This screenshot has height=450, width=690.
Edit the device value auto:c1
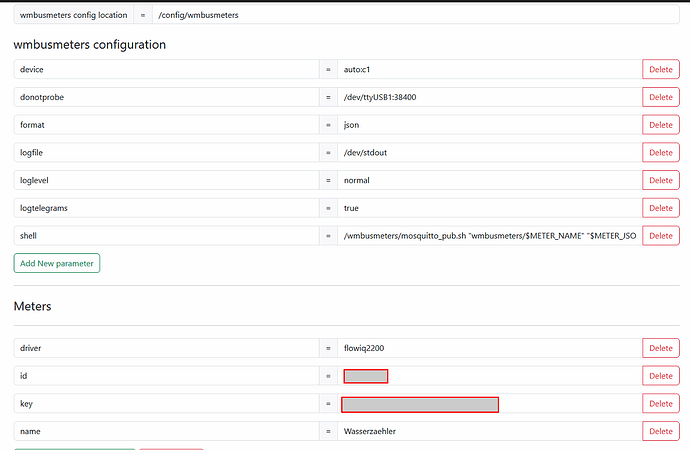pyautogui.click(x=489, y=70)
